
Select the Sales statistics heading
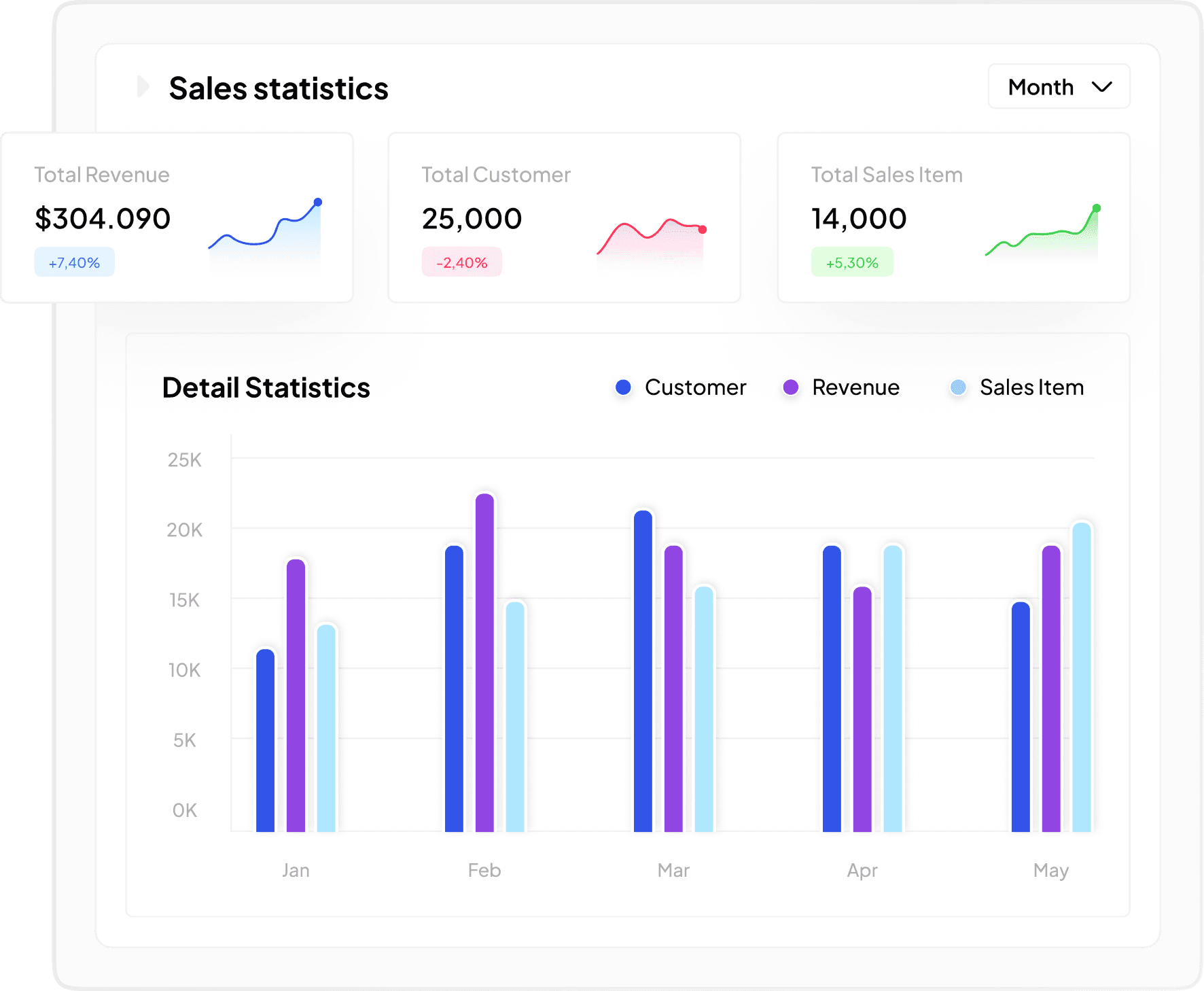pos(279,87)
